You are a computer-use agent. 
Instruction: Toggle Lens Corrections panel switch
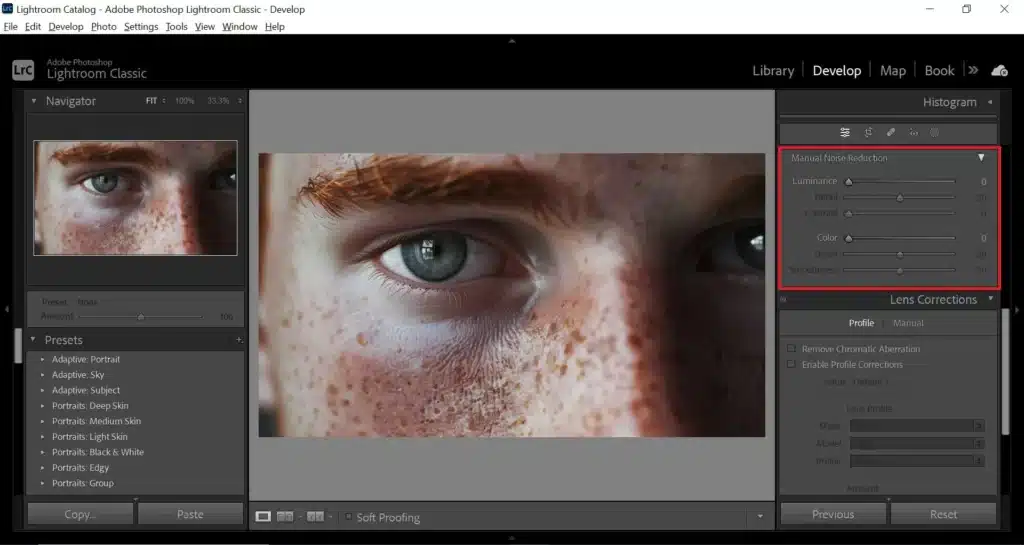(x=783, y=300)
